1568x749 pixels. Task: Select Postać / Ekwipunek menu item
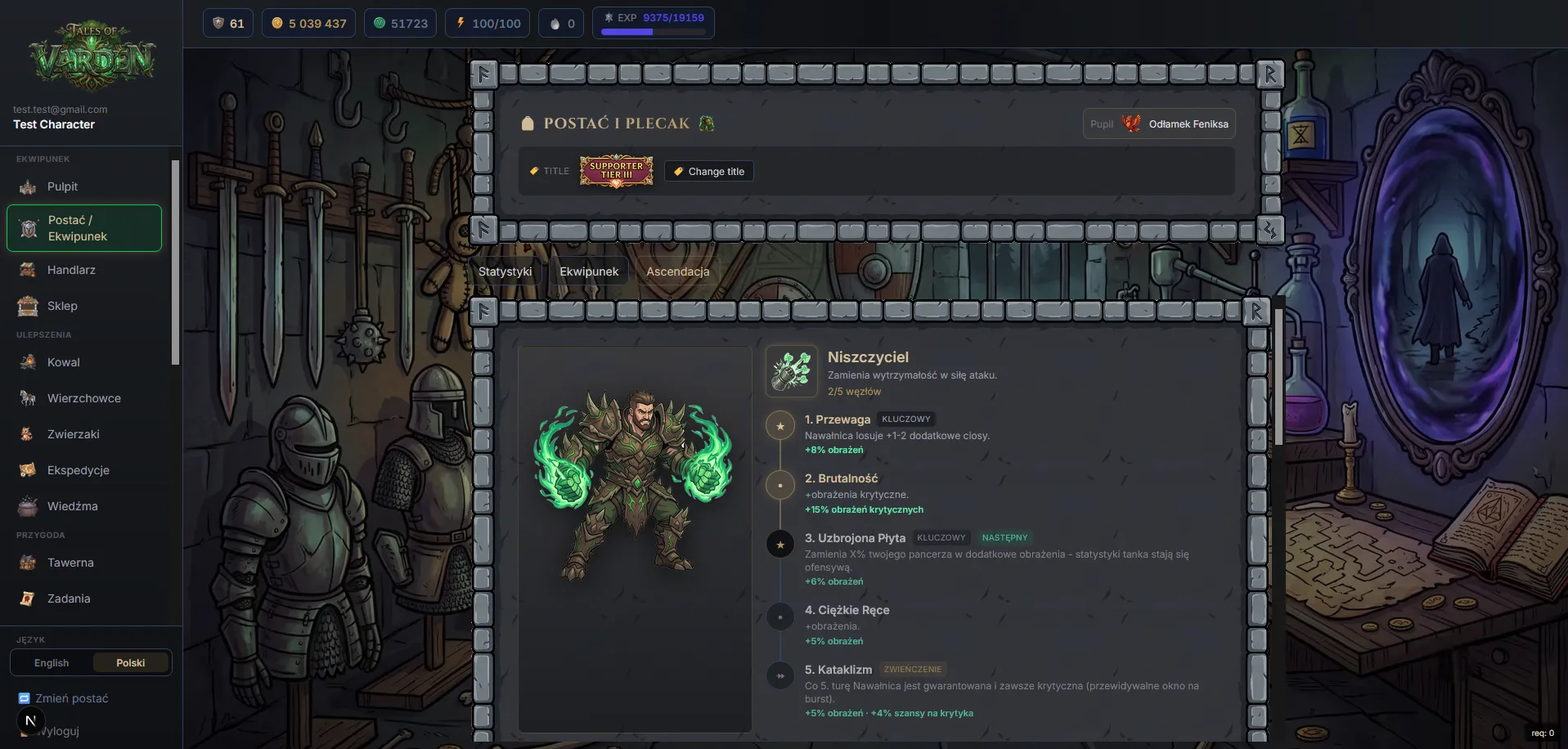point(84,228)
